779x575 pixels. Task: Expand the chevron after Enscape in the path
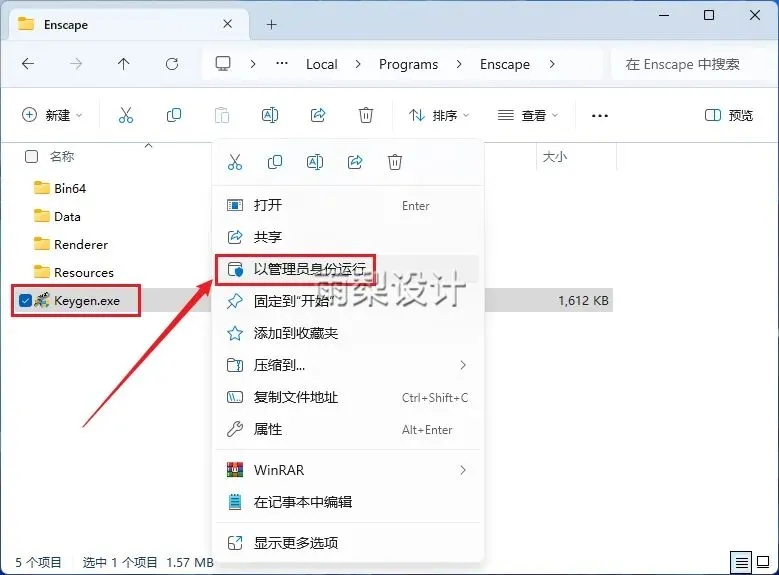point(551,64)
